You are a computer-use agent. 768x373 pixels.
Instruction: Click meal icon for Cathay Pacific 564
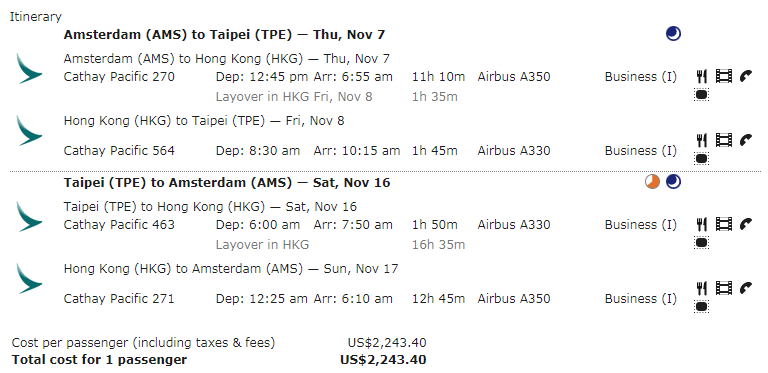click(x=702, y=140)
